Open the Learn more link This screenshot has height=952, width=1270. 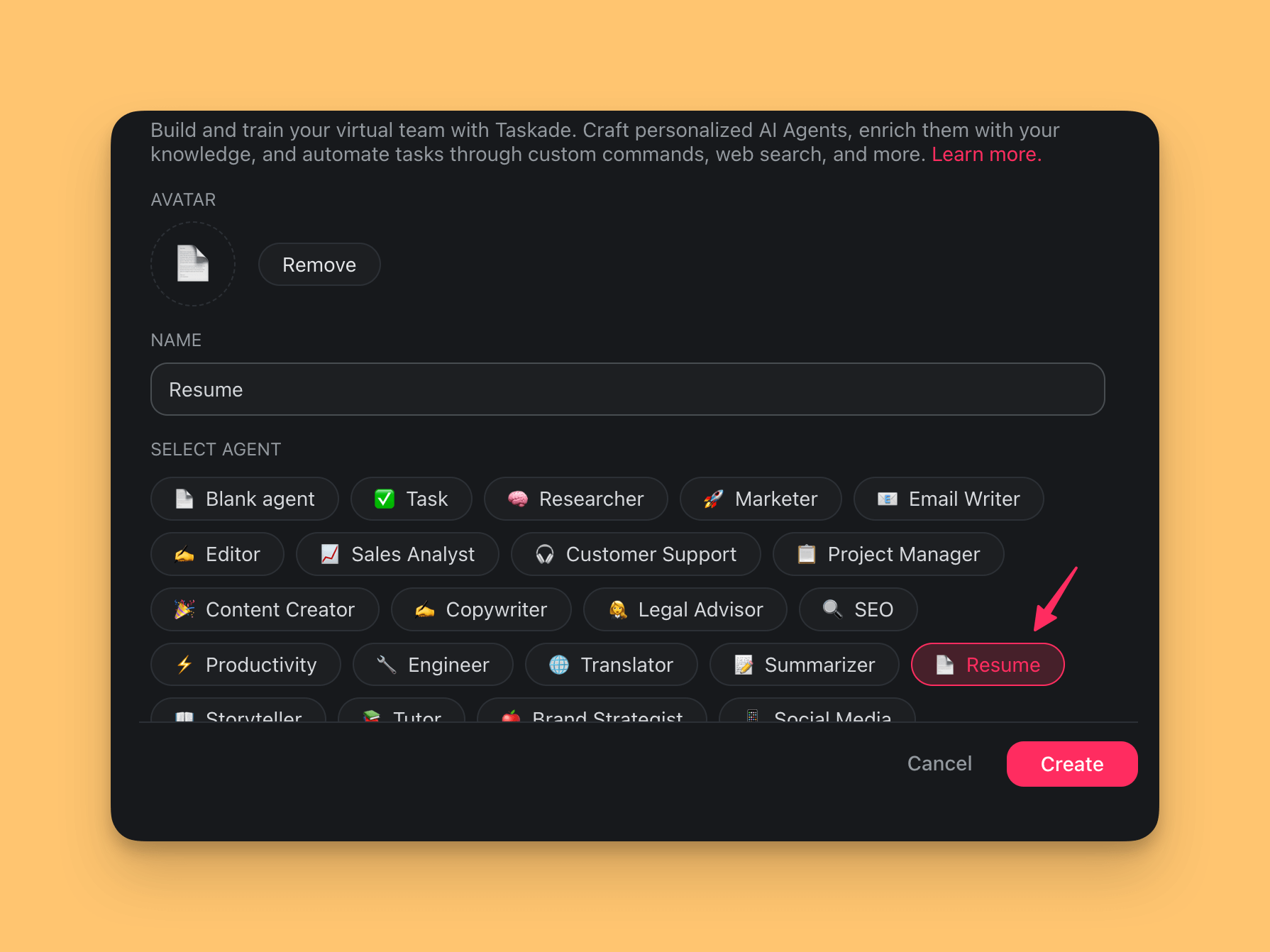click(x=985, y=154)
